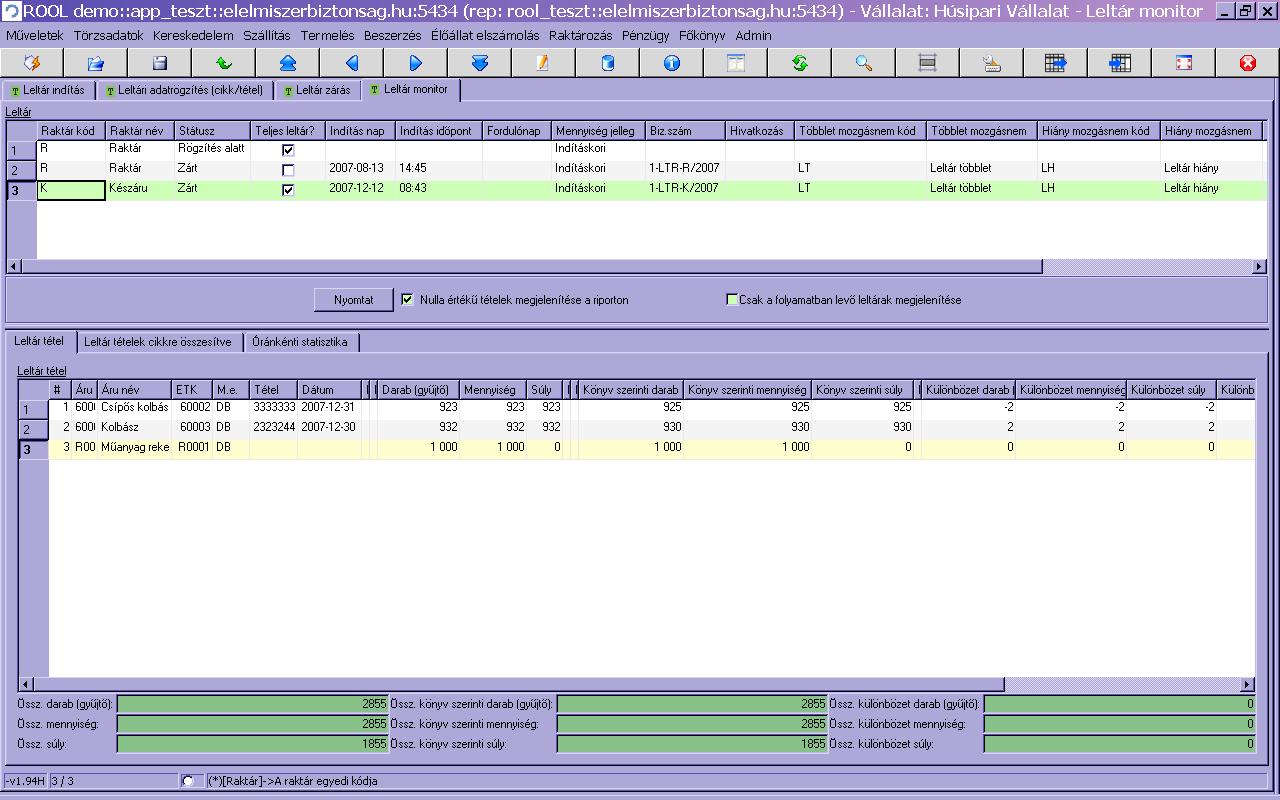
Task: Go to previous record with left arrow
Action: pyautogui.click(x=351, y=63)
